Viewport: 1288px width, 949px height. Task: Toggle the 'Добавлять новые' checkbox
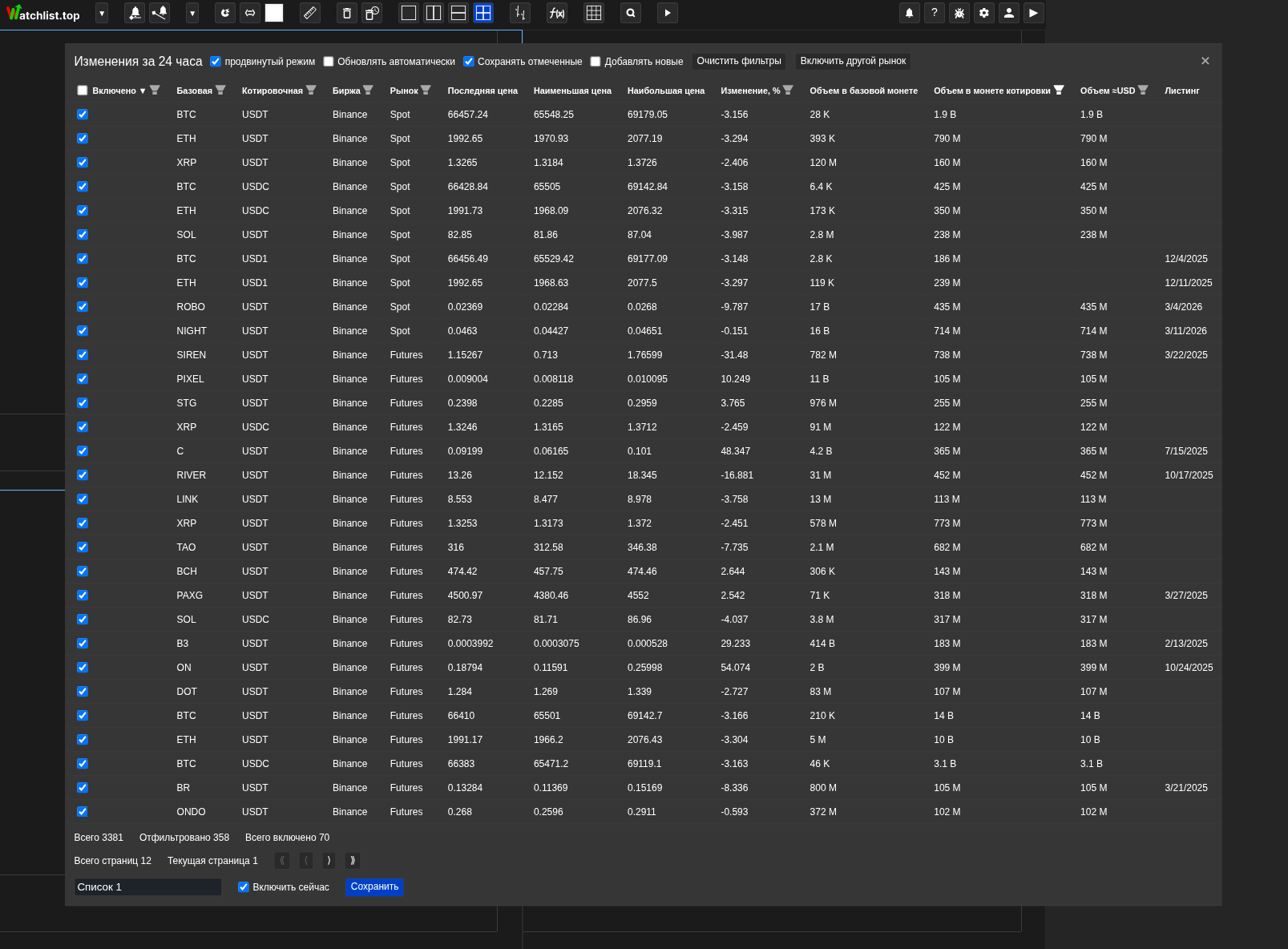point(596,62)
